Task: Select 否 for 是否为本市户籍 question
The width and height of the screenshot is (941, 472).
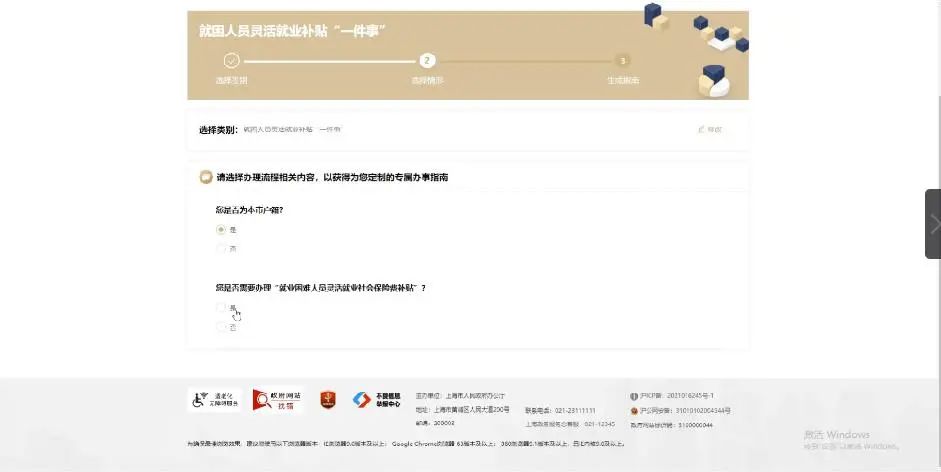Action: click(x=221, y=248)
